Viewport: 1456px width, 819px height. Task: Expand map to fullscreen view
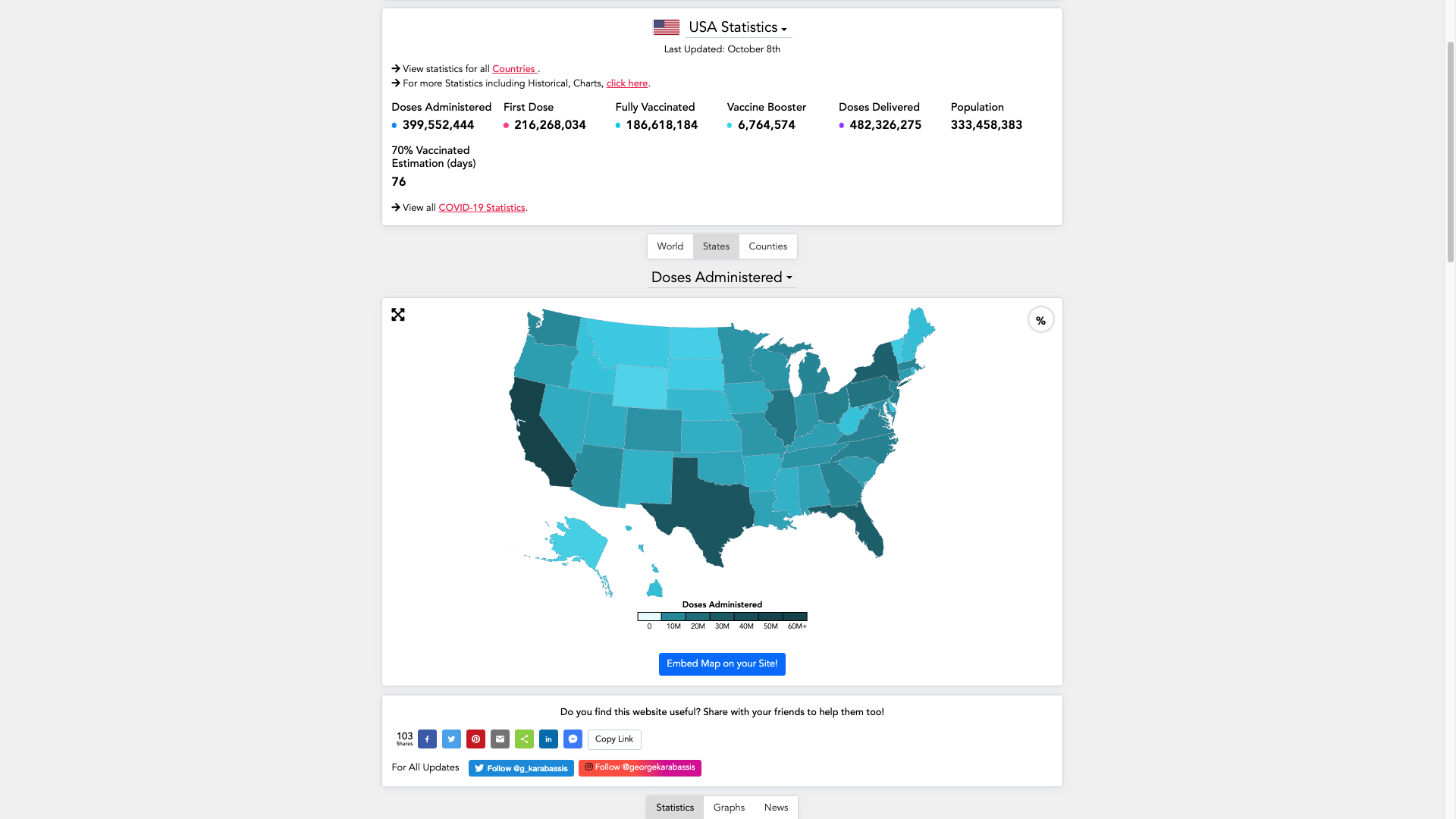398,315
